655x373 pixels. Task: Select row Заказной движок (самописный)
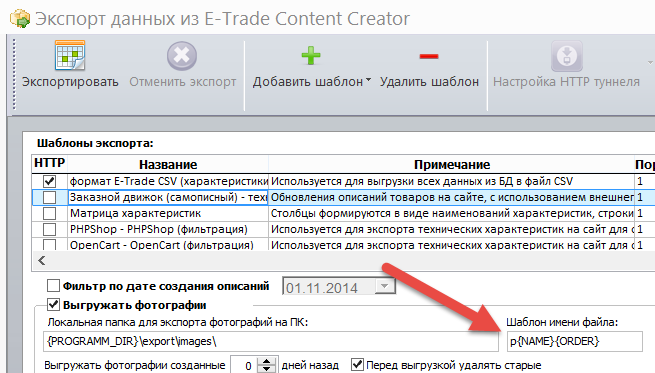click(168, 197)
